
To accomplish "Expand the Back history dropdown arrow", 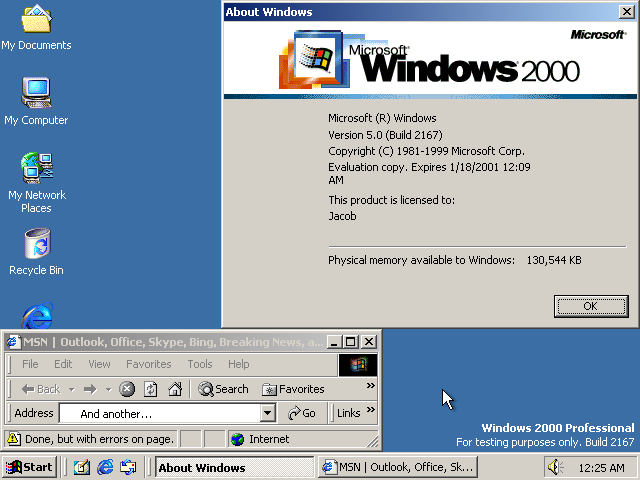I will pyautogui.click(x=72, y=389).
